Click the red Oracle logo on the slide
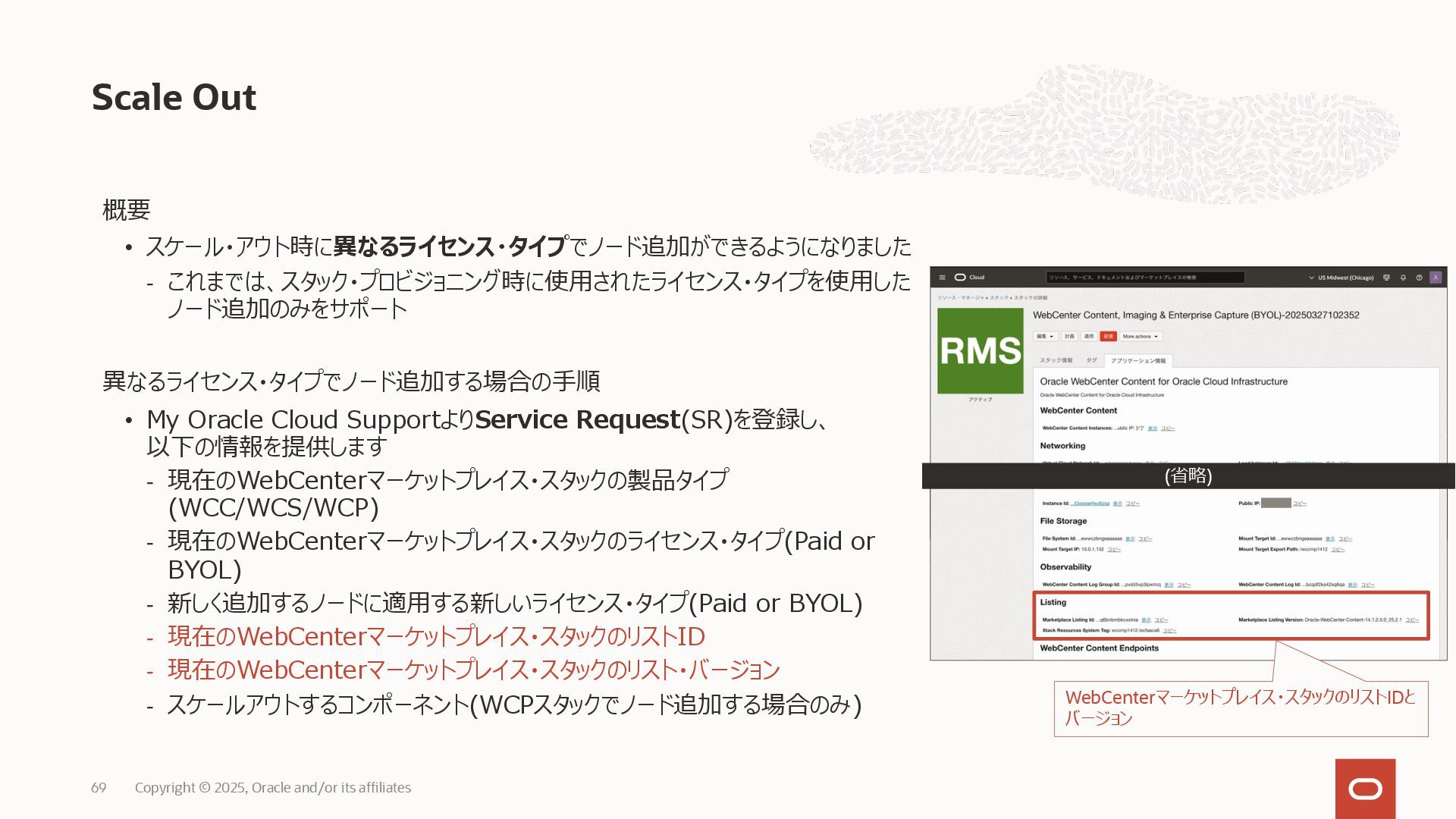Screen dimensions: 1456x819 tap(1365, 789)
